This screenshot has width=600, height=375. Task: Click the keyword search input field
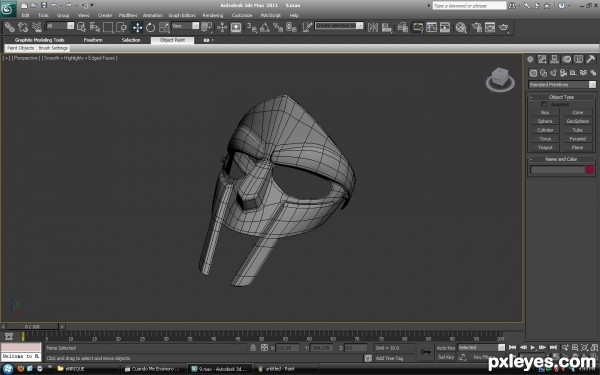pos(469,6)
